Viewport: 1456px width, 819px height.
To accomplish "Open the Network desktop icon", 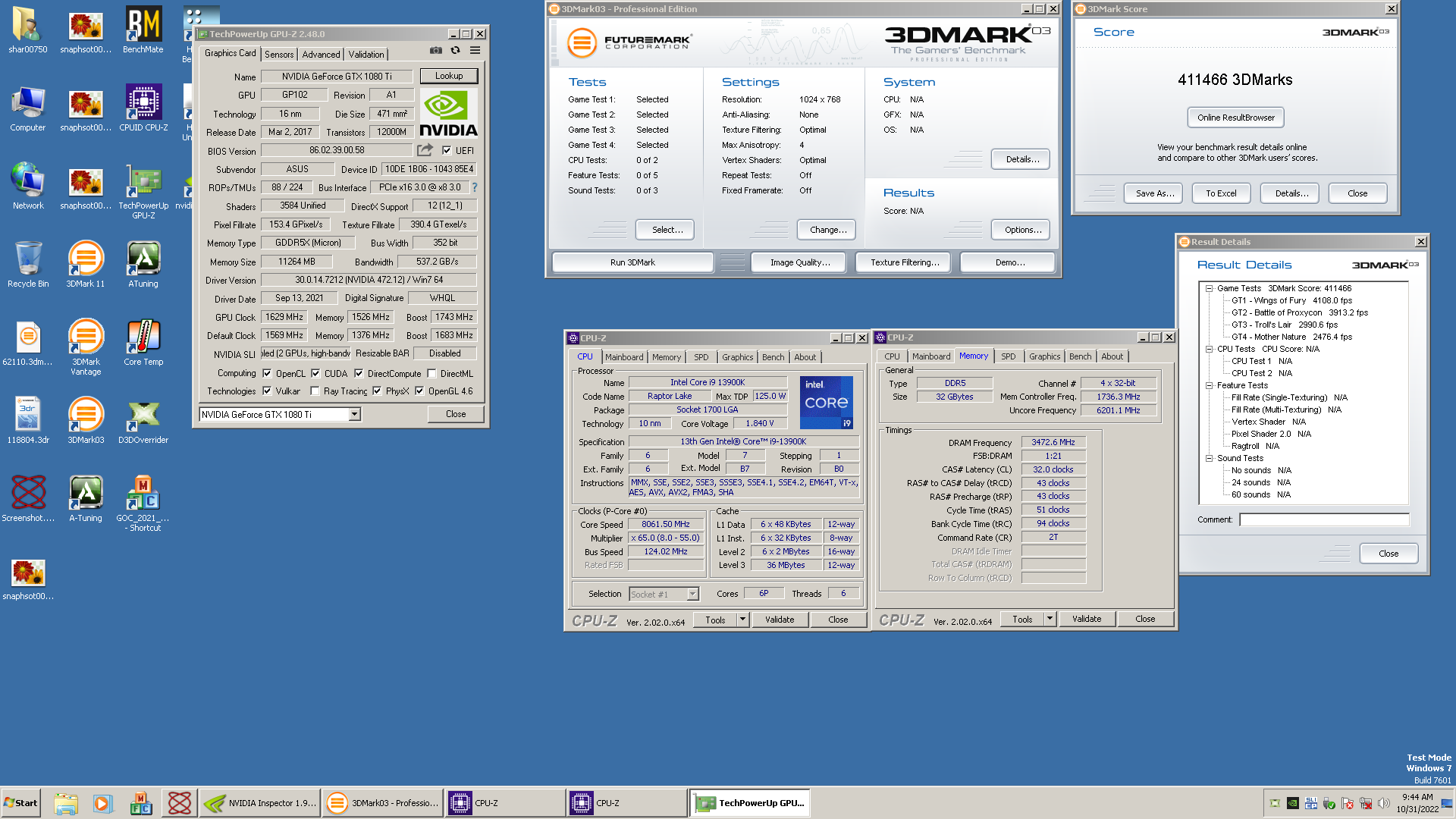I will (x=28, y=186).
